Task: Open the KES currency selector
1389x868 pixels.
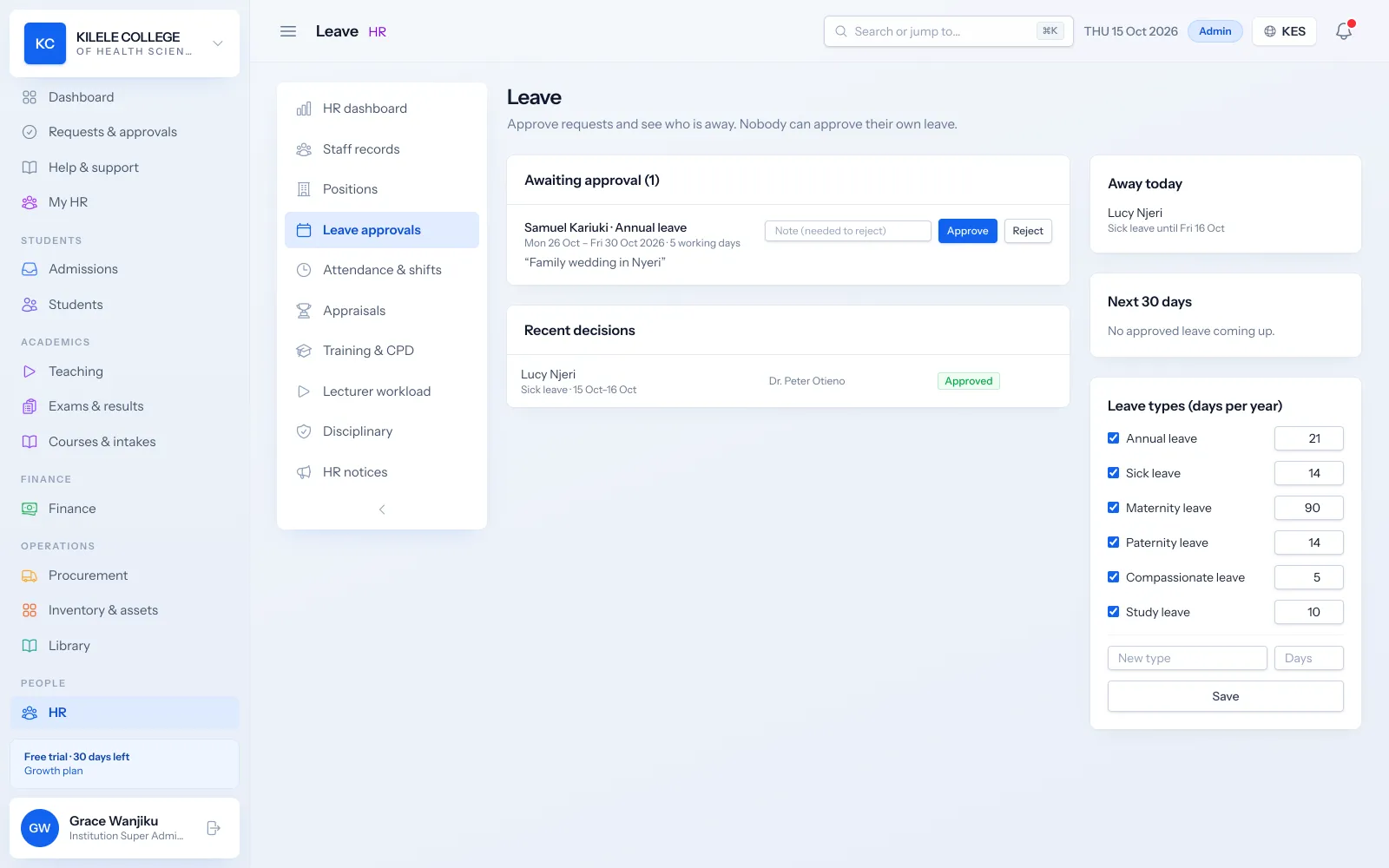Action: (x=1284, y=31)
